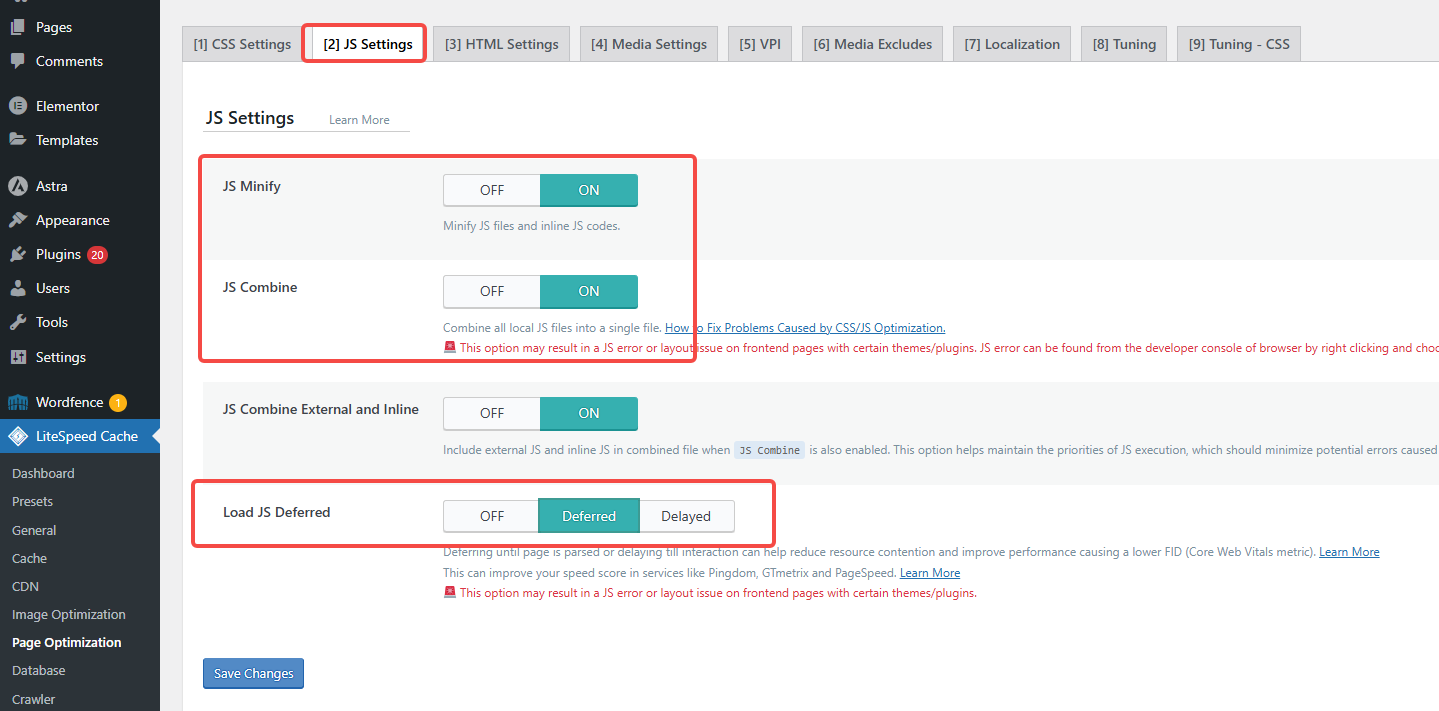Switch to the CSS Settings tab

(241, 43)
